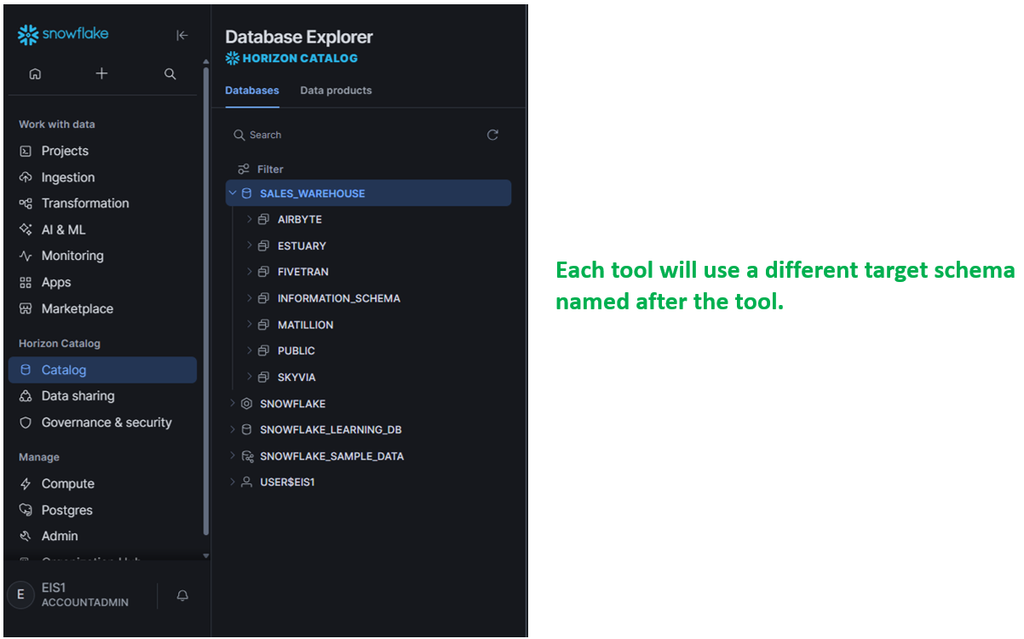
Task: Click the Ingestion cloud icon
Action: [x=25, y=177]
